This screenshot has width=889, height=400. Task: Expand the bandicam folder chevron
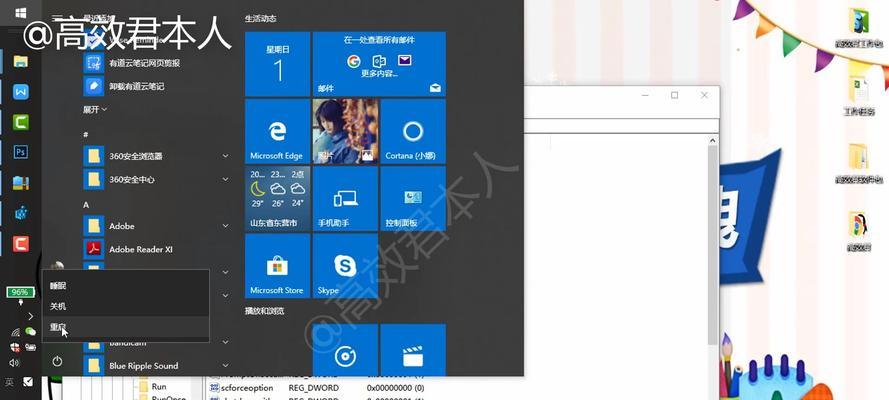(225, 343)
